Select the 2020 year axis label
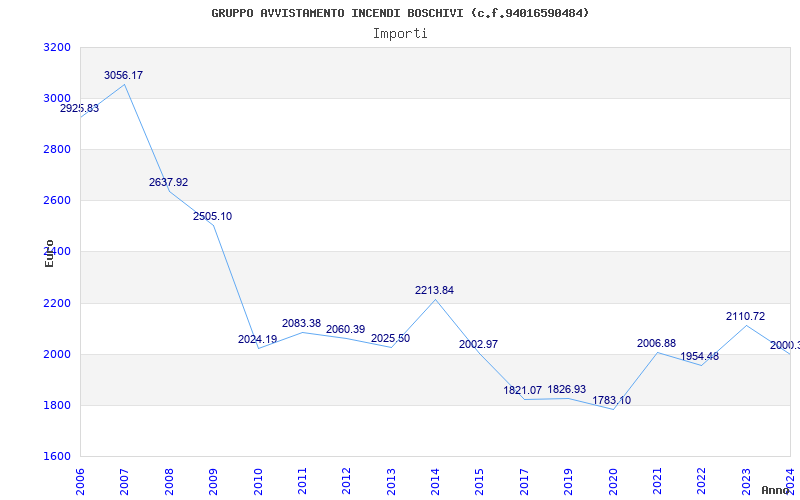 [x=613, y=482]
